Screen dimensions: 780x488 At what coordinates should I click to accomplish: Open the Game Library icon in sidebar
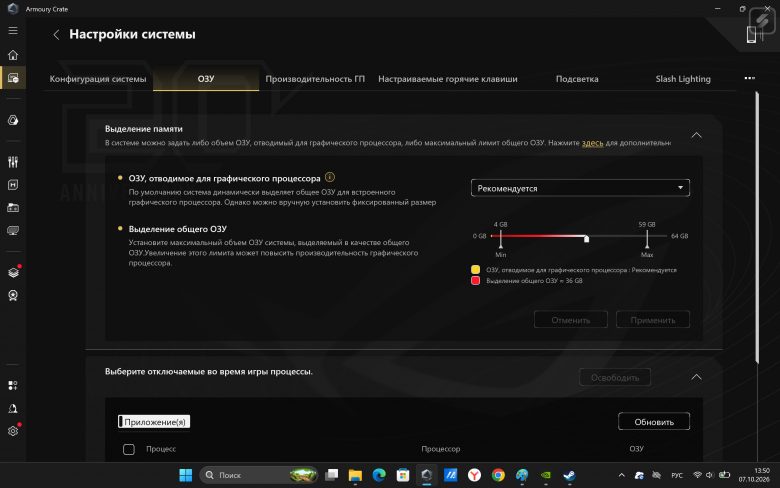[x=13, y=208]
